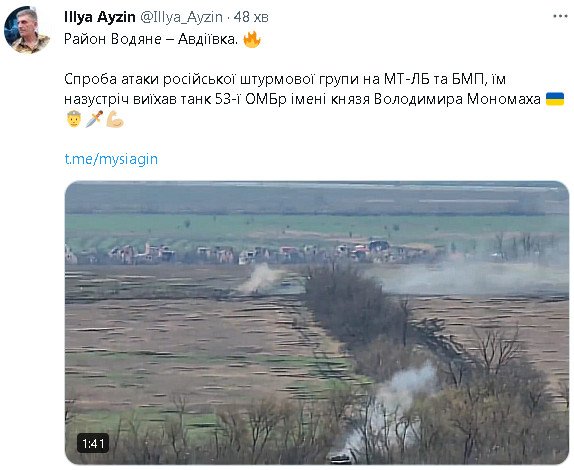Click the soldier face emoji

click(74, 119)
